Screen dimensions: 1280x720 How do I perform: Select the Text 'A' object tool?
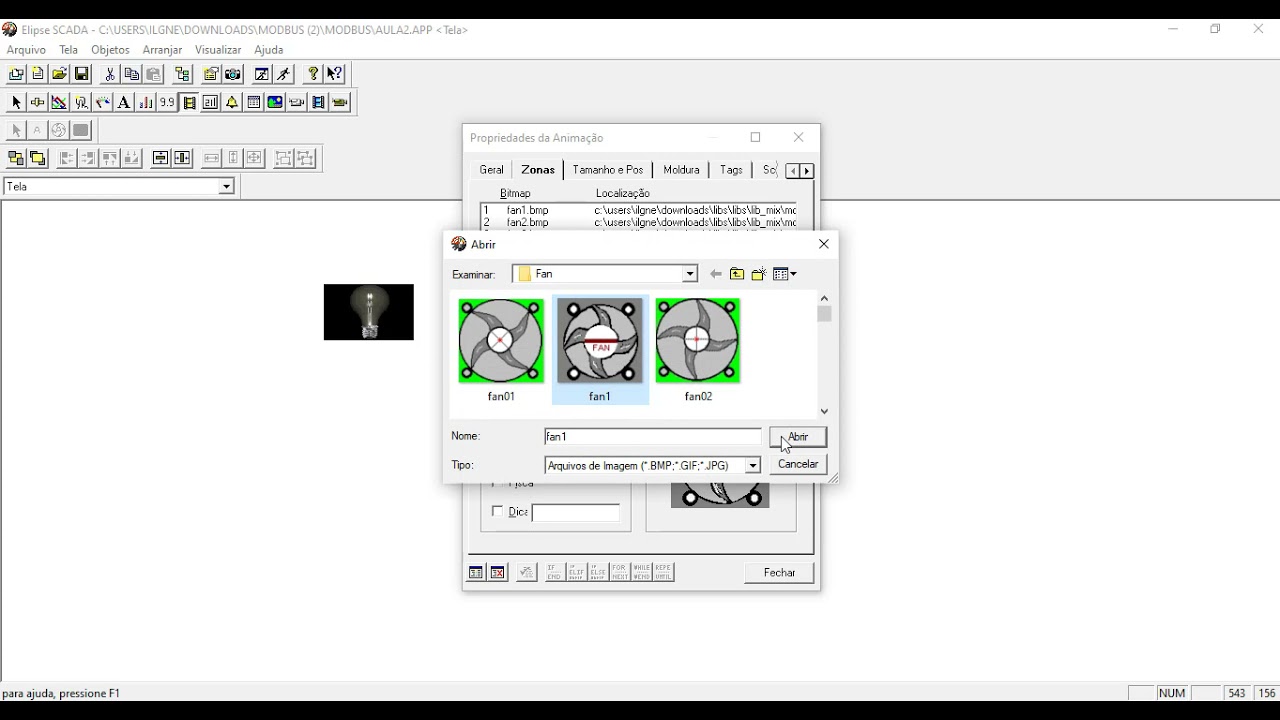124,102
